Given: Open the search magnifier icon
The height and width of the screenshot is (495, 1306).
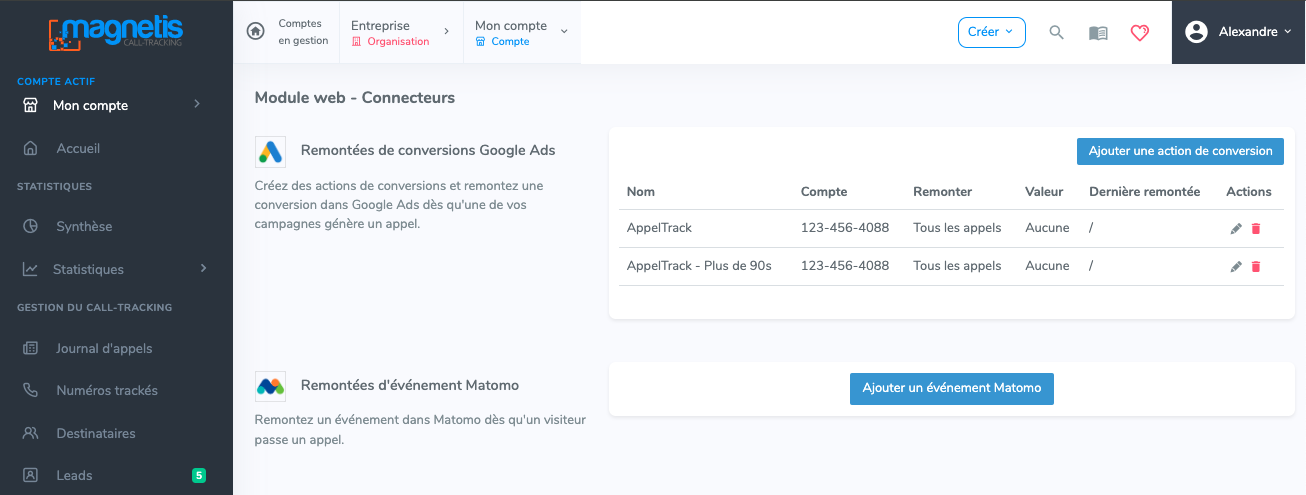Looking at the screenshot, I should 1056,32.
